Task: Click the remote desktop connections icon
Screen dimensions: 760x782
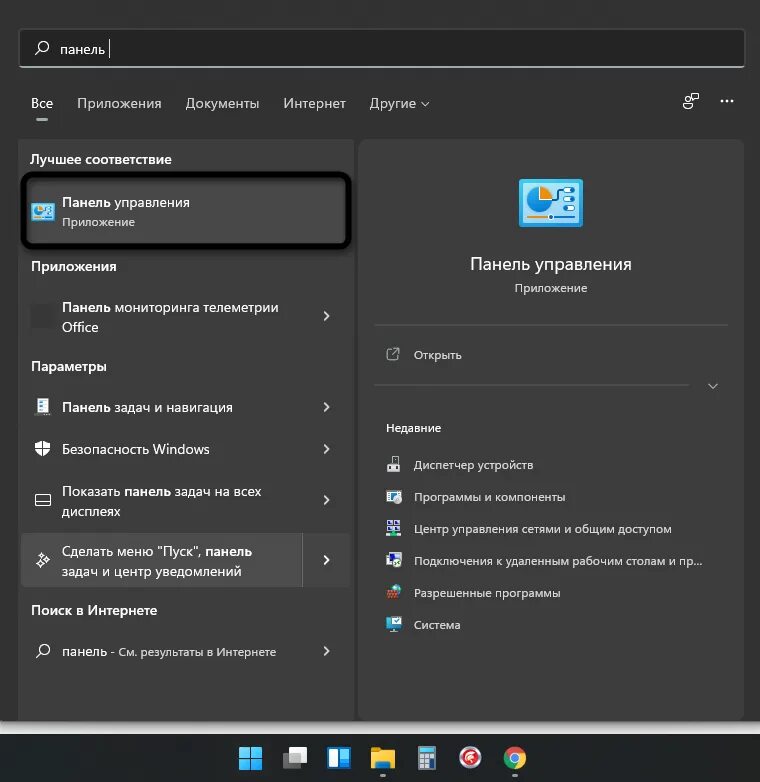Action: tap(393, 560)
